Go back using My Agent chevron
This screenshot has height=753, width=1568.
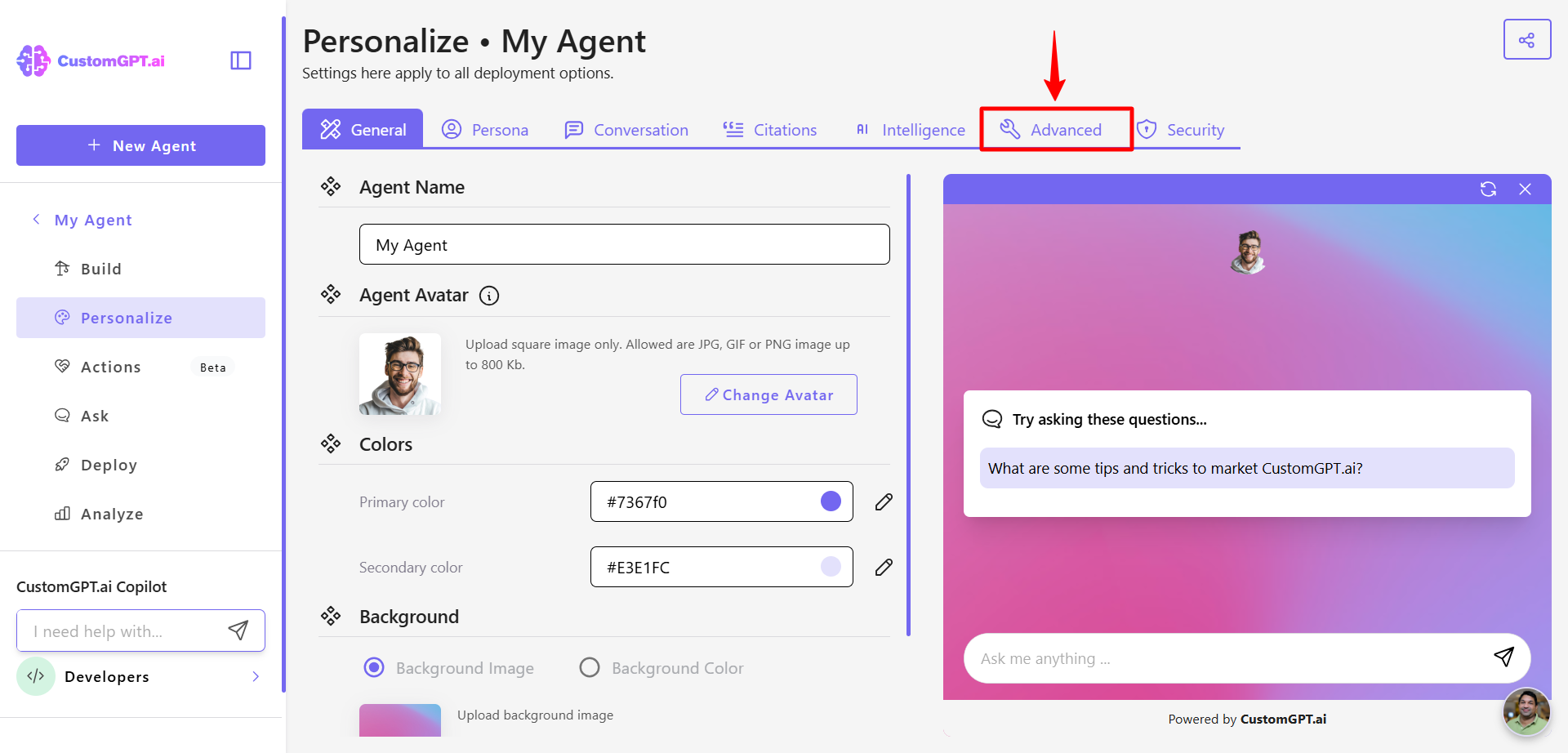(36, 220)
